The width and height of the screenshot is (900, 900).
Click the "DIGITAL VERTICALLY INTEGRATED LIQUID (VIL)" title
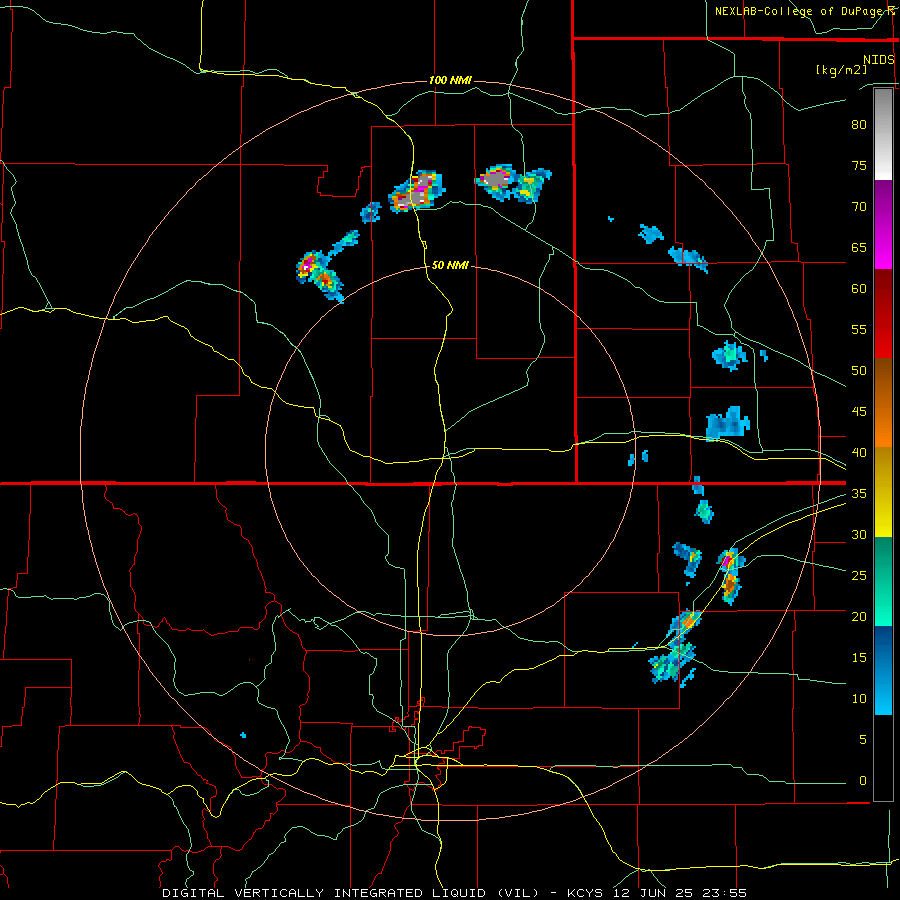click(x=350, y=893)
